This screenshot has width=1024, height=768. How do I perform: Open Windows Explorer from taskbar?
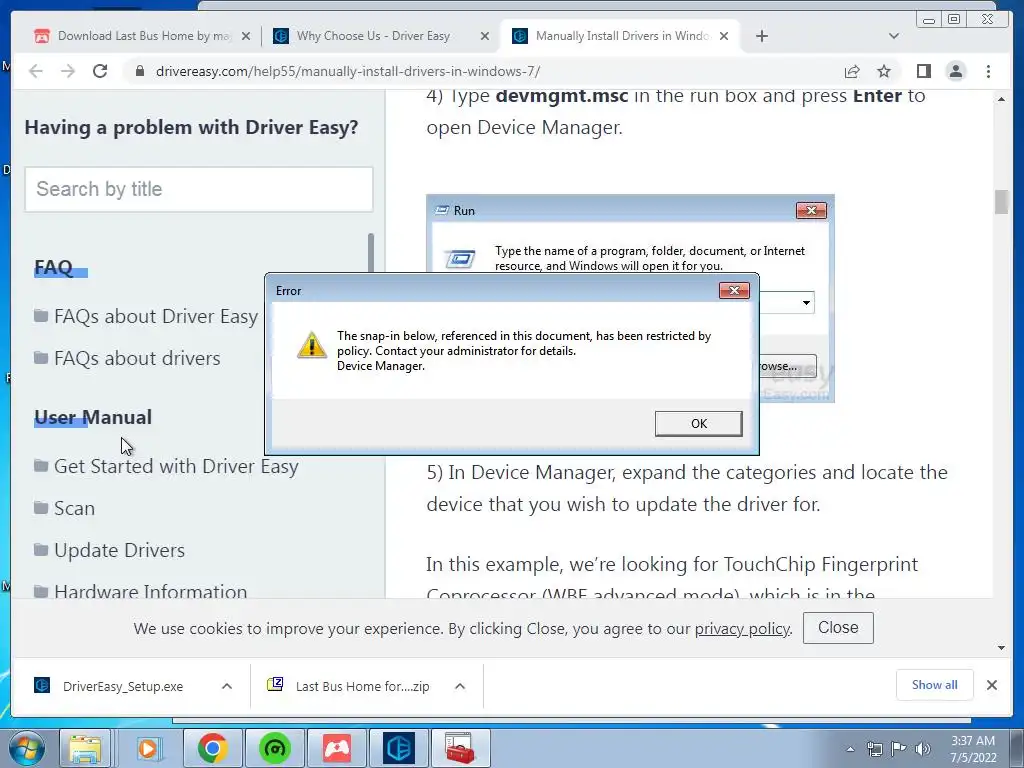point(85,748)
